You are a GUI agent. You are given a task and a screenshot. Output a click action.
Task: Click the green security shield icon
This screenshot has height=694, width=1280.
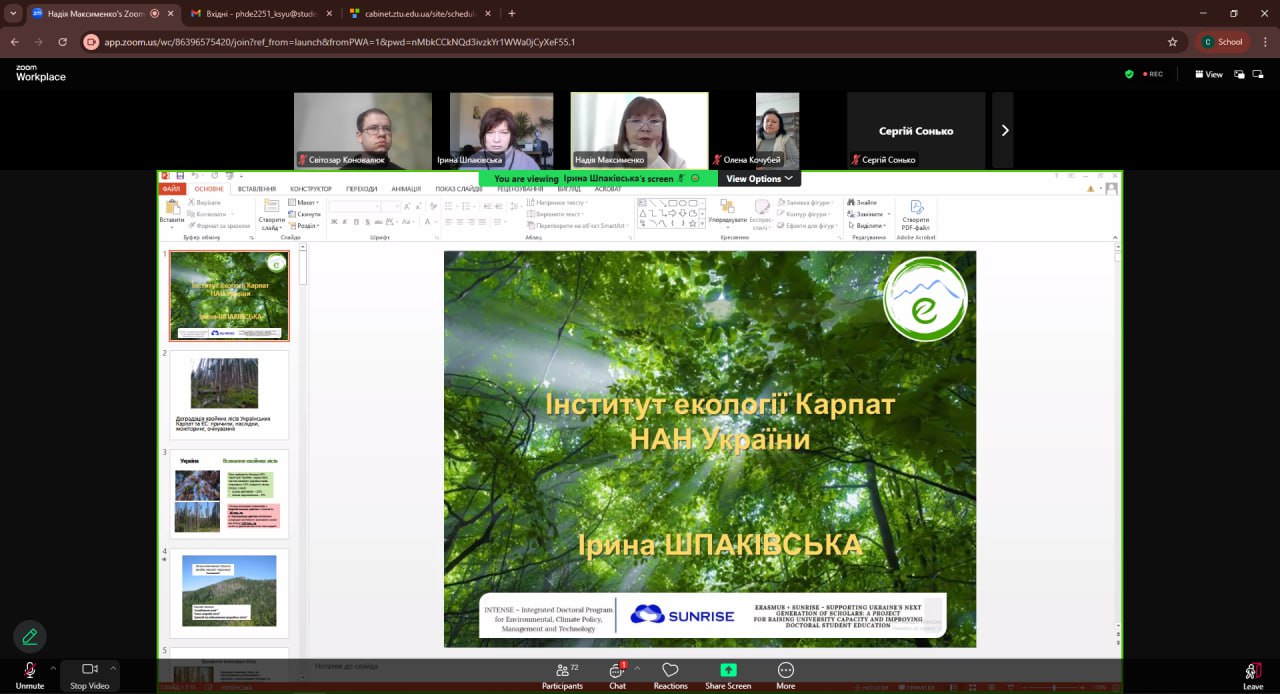1129,74
